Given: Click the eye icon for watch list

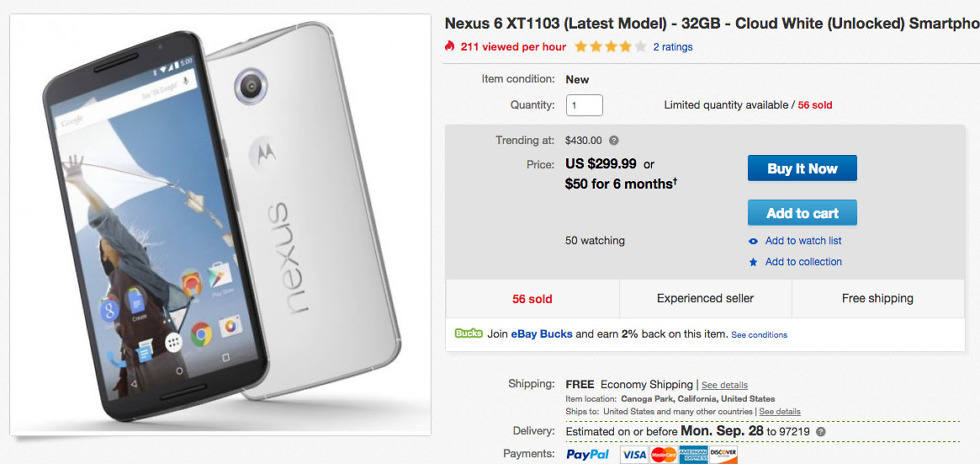Looking at the screenshot, I should click(753, 241).
